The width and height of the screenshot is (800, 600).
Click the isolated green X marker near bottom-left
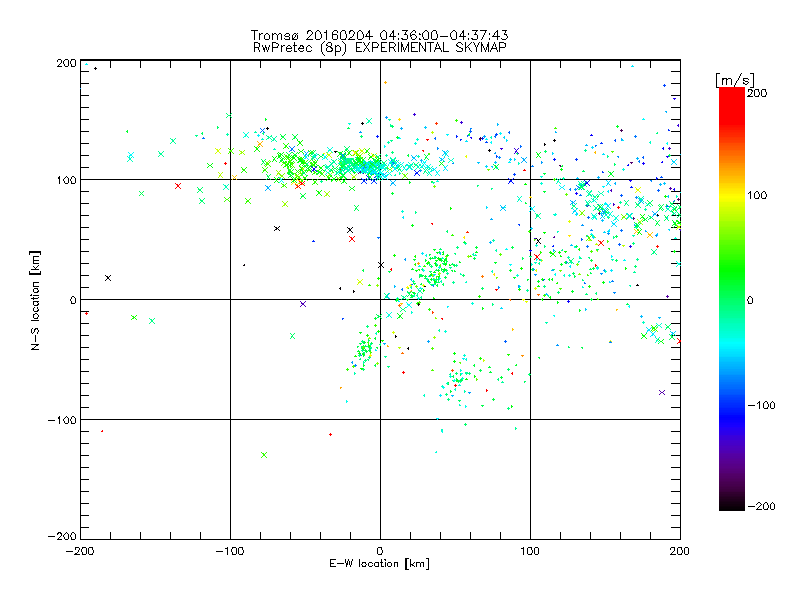coord(264,455)
